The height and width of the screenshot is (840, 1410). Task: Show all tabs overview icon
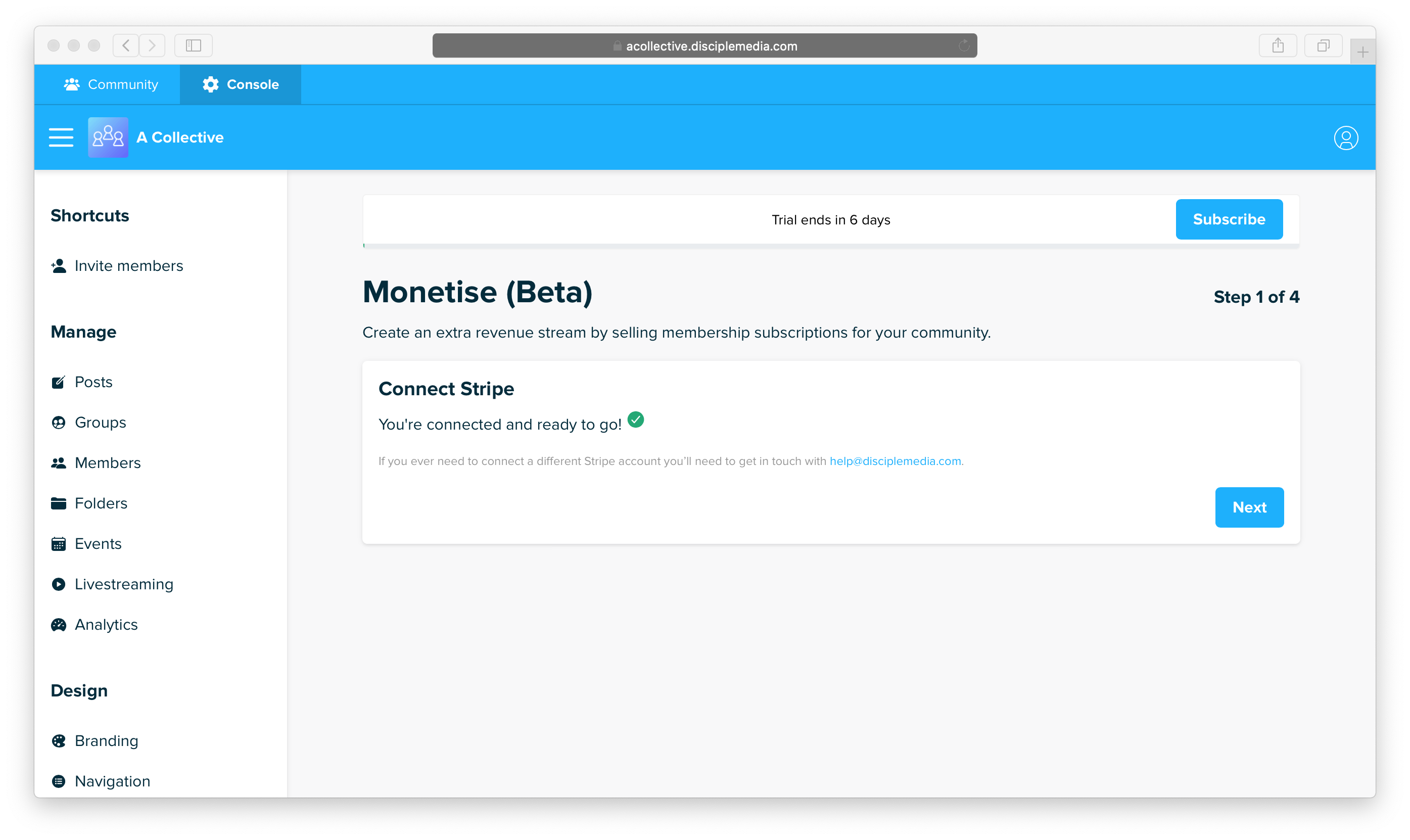[x=1323, y=45]
